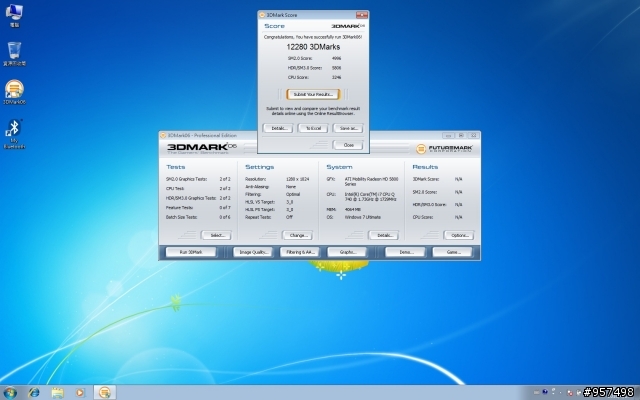This screenshot has height=400, width=640.
Task: Click ATI Mobility Radeon HD 5800 Series text
Action: tap(371, 182)
